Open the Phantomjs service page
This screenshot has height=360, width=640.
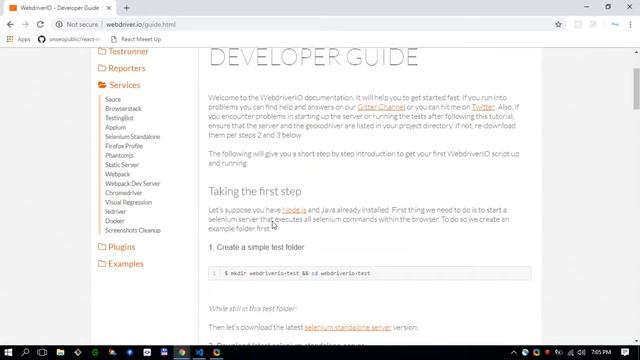[119, 156]
